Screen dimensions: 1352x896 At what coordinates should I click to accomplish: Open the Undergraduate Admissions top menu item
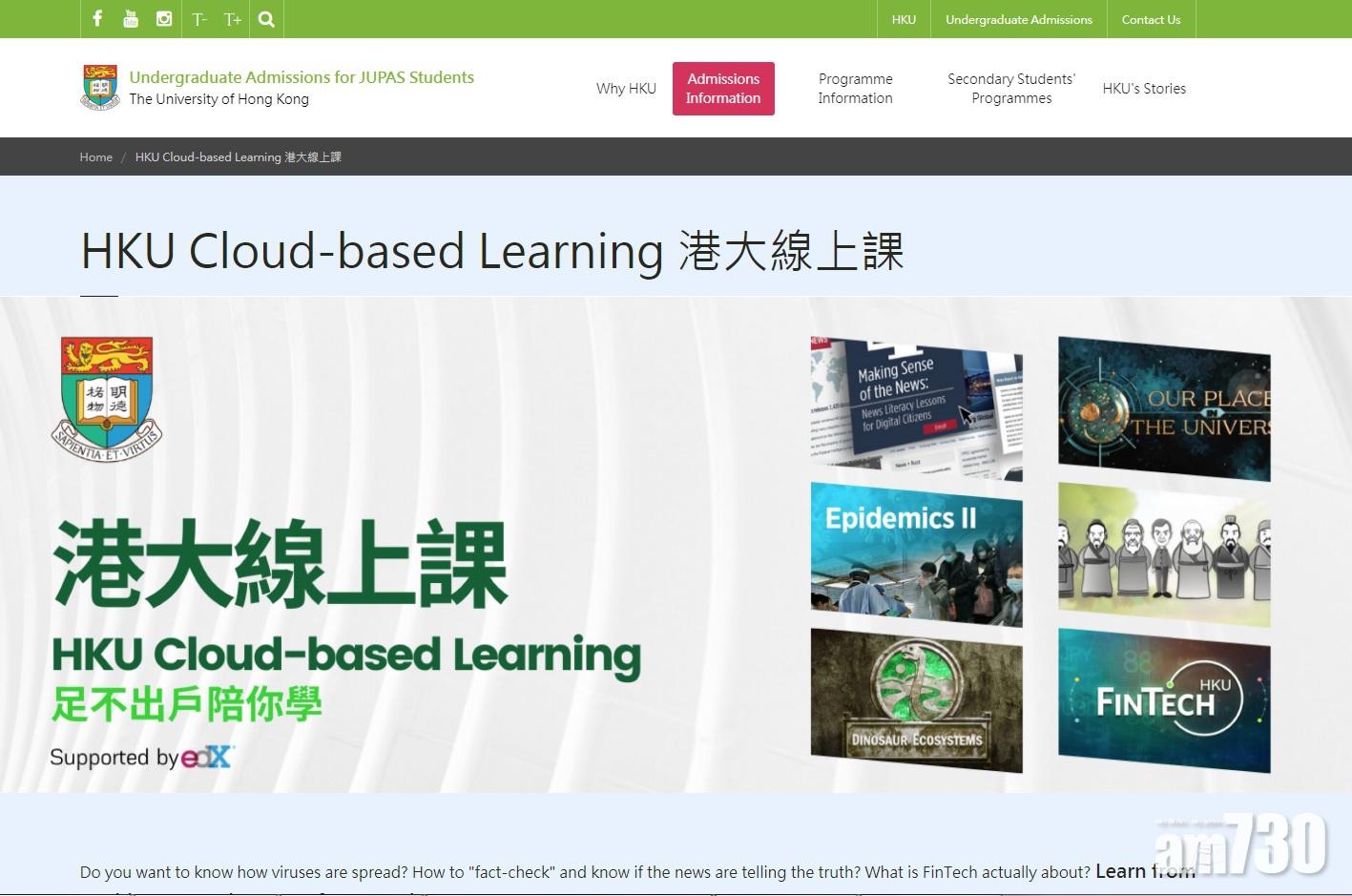point(1018,18)
